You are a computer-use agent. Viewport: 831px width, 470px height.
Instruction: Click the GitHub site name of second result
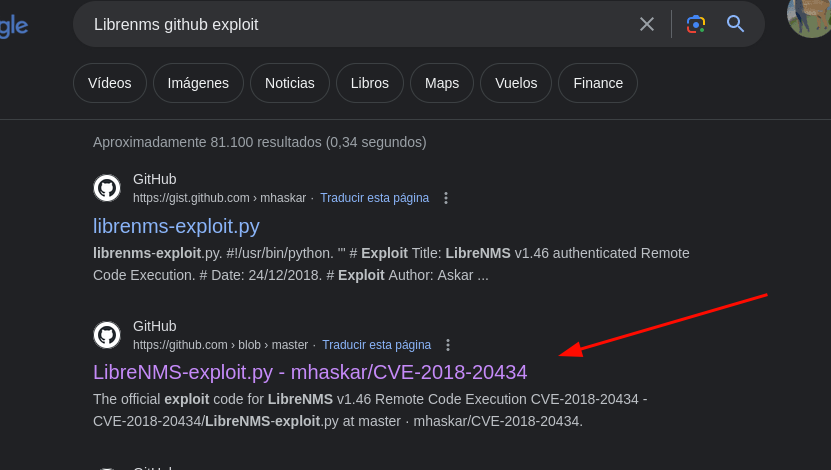point(155,326)
